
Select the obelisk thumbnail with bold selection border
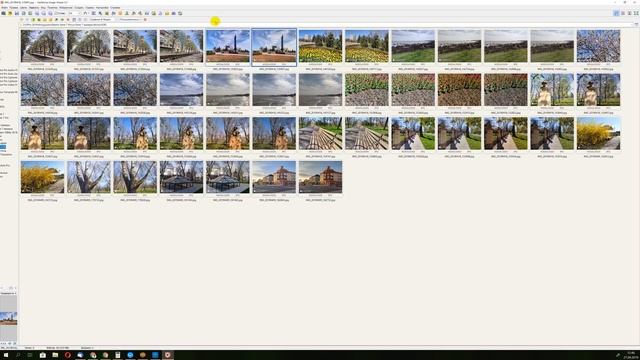274,46
